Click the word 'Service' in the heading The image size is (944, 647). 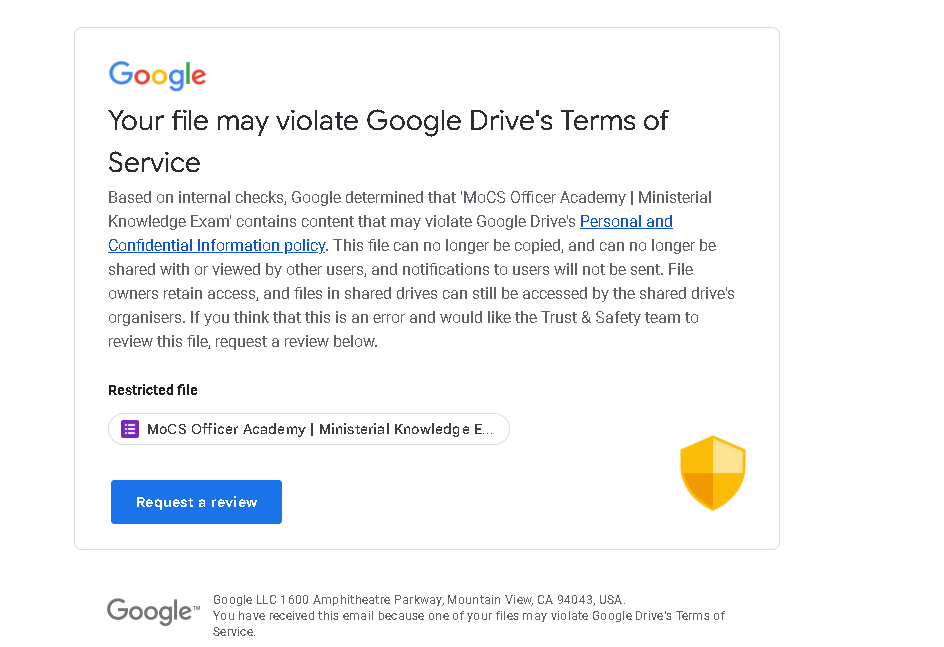[154, 163]
